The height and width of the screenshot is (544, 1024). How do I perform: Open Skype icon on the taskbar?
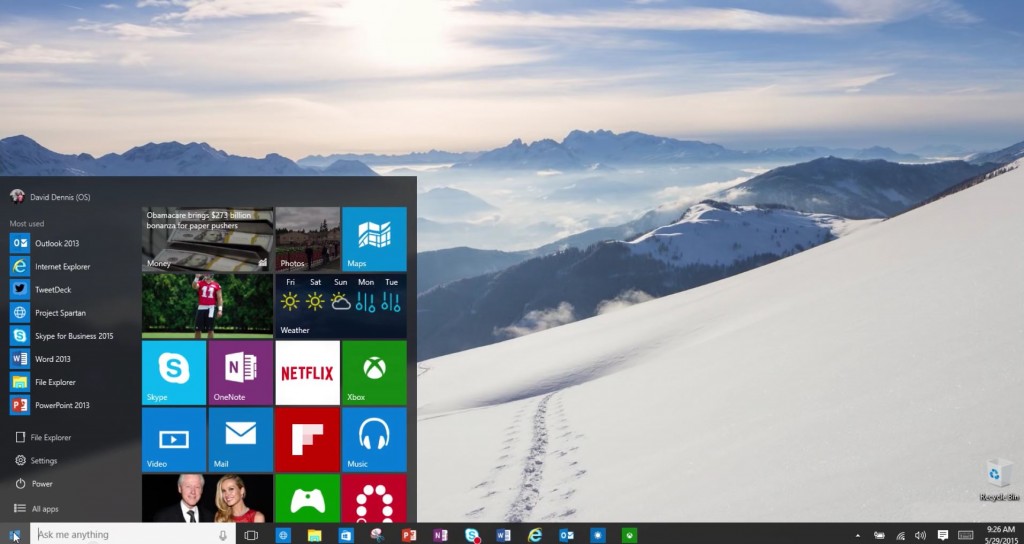472,535
